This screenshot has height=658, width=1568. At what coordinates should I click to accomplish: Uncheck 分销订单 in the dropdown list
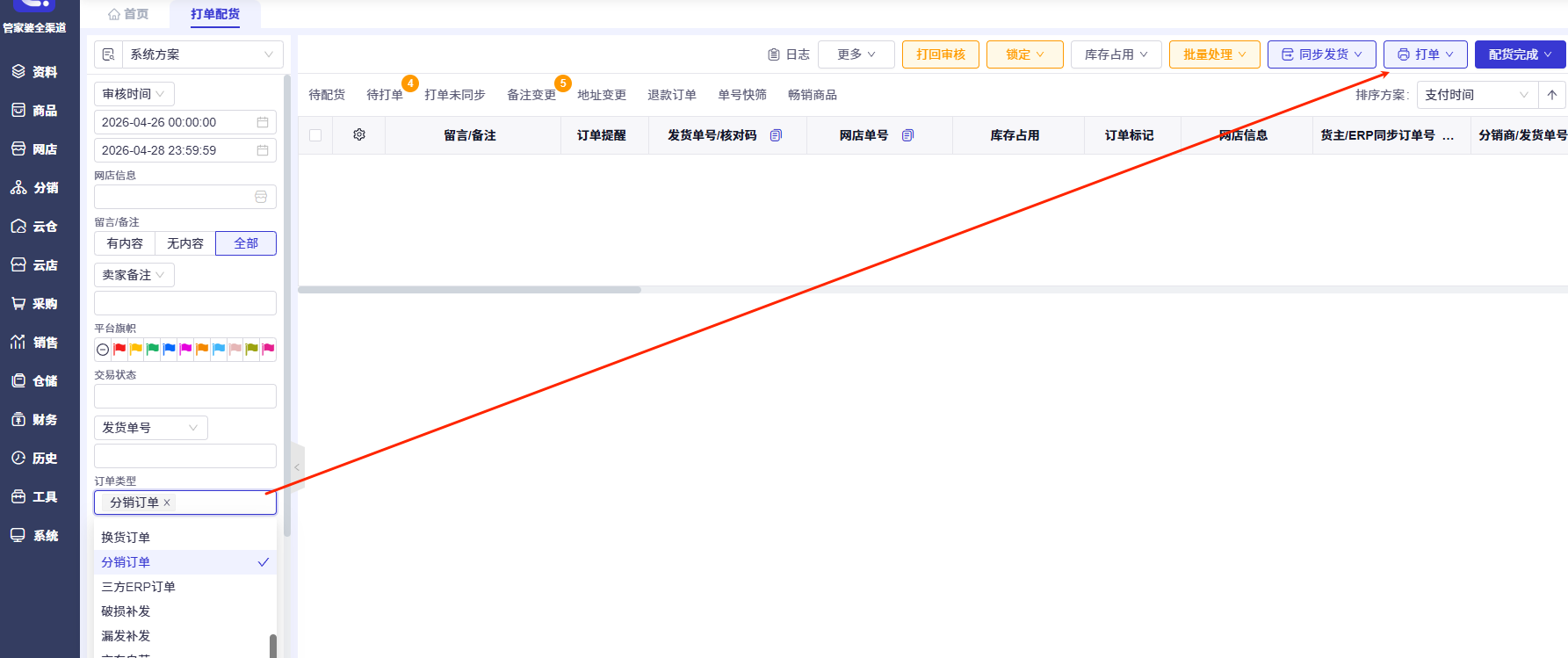coord(185,562)
